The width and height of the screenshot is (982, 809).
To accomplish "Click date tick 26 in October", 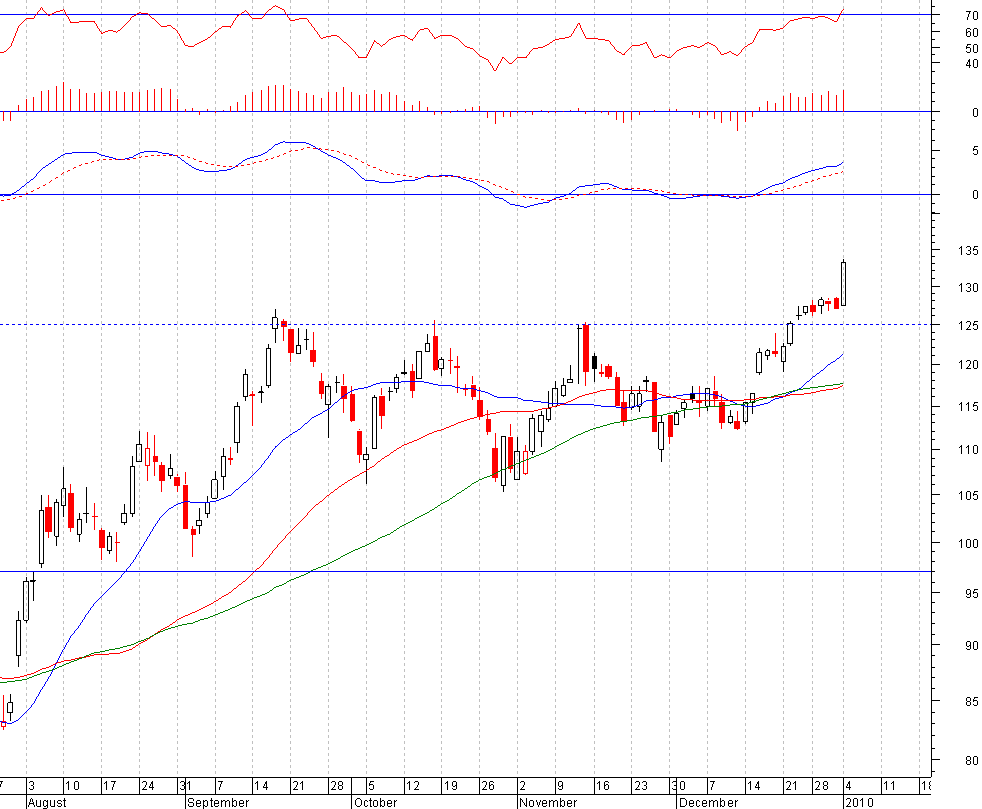I will [x=488, y=785].
